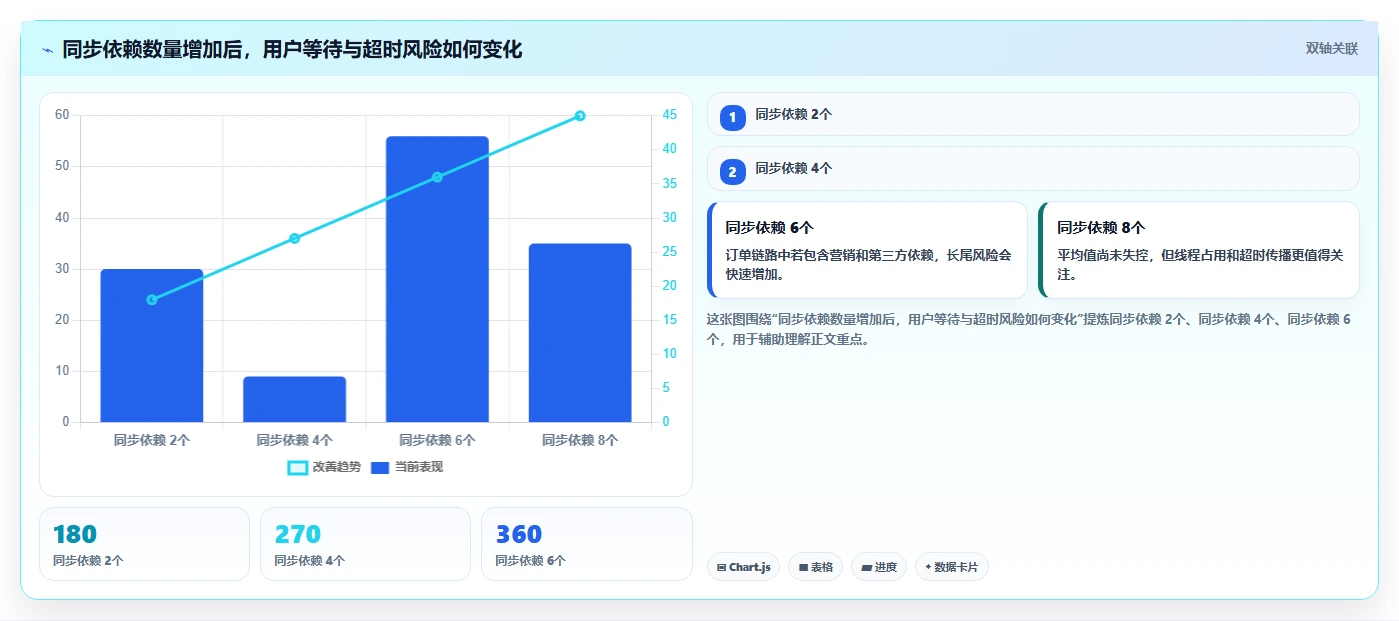
Task: Click the text 订单链路中若包含营销和第三方依赖
Action: (x=829, y=255)
